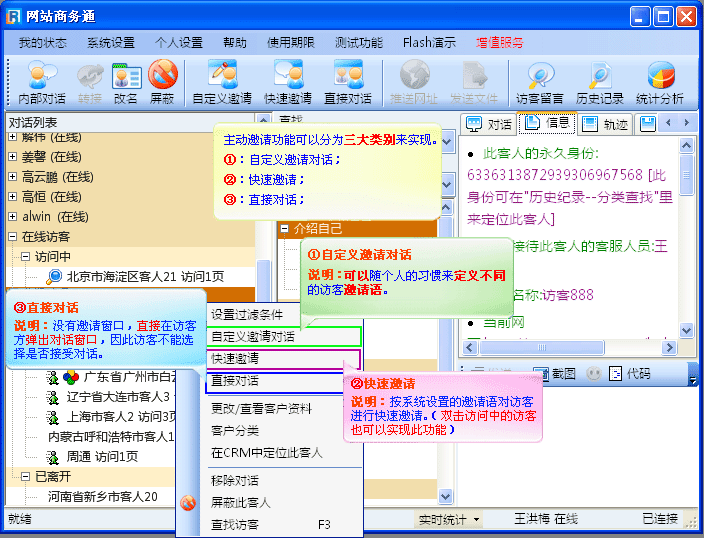This screenshot has width=704, height=538.
Task: Click the 增值服务 link in menu bar
Action: [x=499, y=43]
